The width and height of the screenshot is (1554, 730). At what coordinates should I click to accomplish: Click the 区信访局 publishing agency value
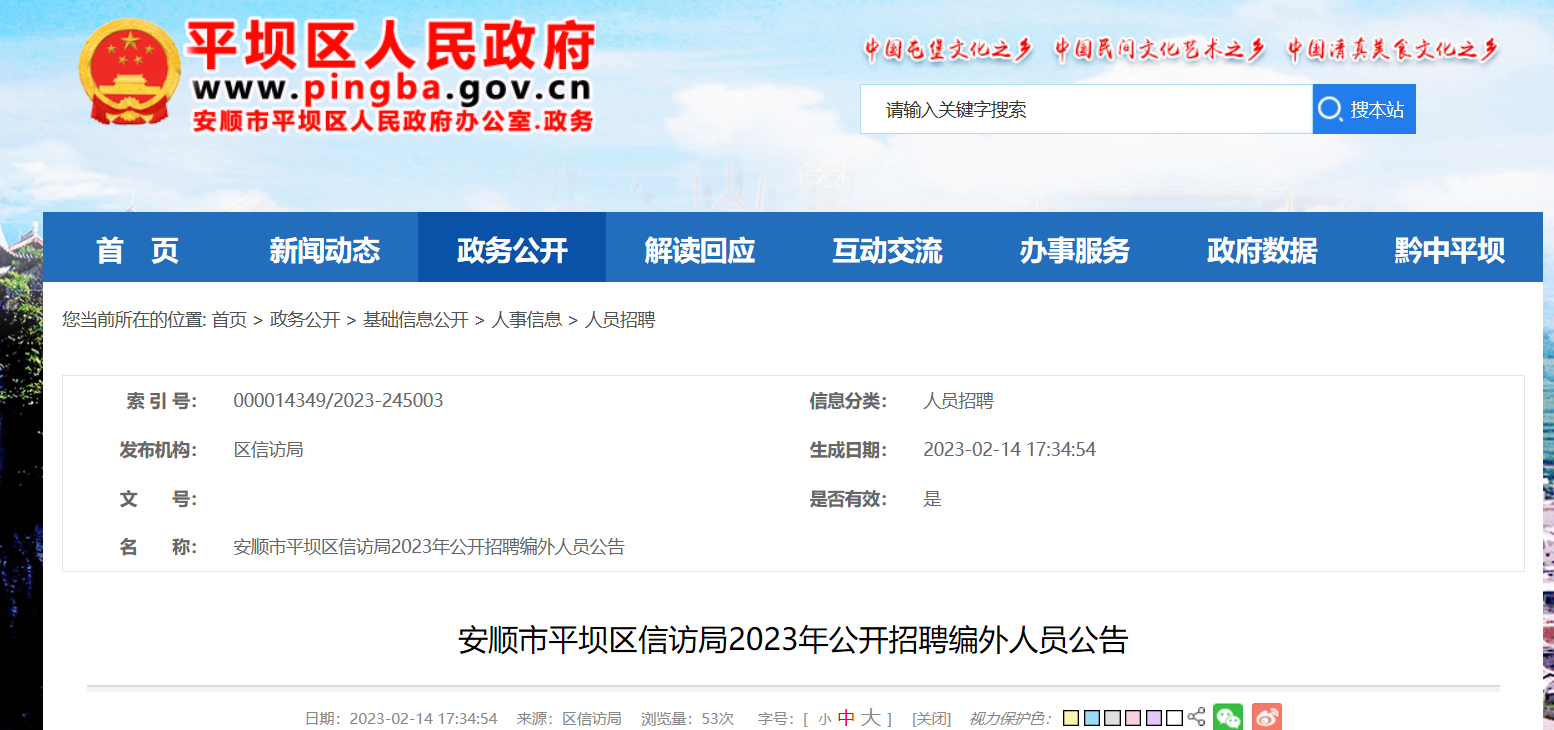[x=268, y=450]
